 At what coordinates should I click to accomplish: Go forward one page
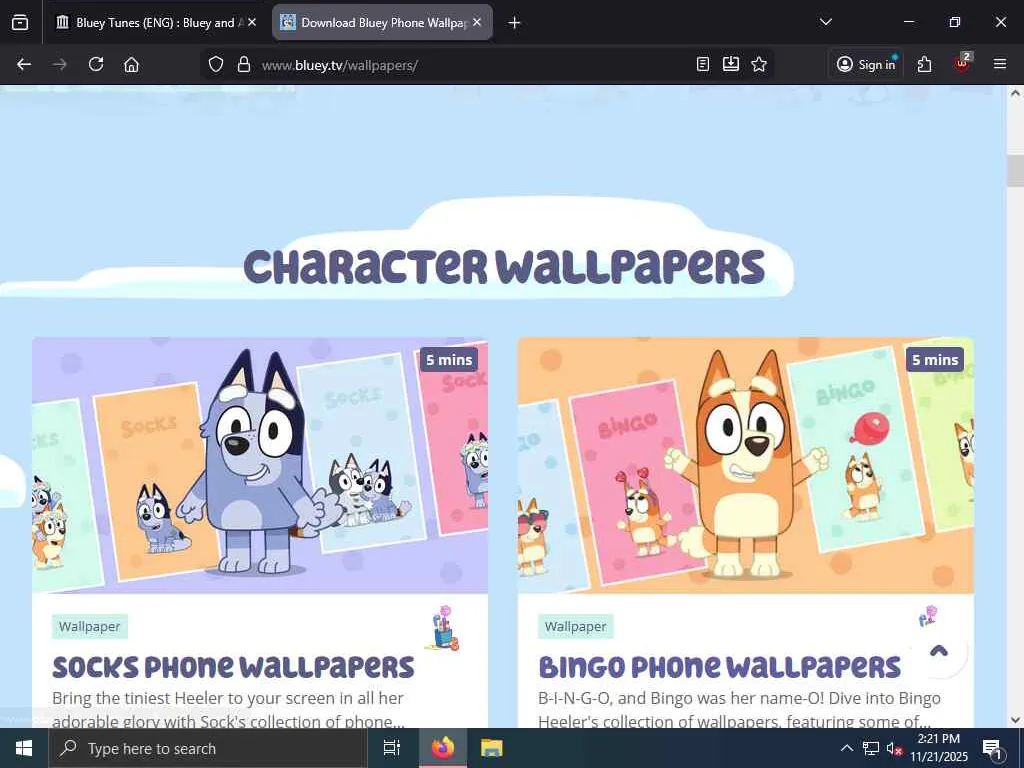click(59, 65)
